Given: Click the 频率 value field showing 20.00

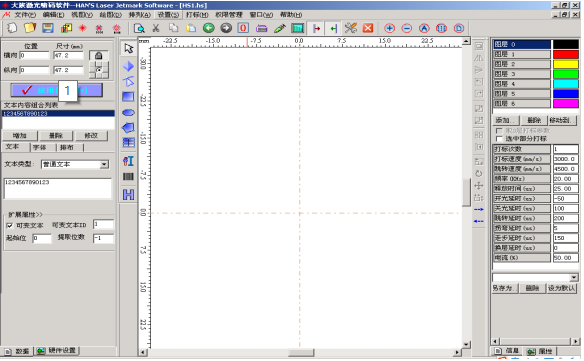Looking at the screenshot, I should click(x=565, y=179).
